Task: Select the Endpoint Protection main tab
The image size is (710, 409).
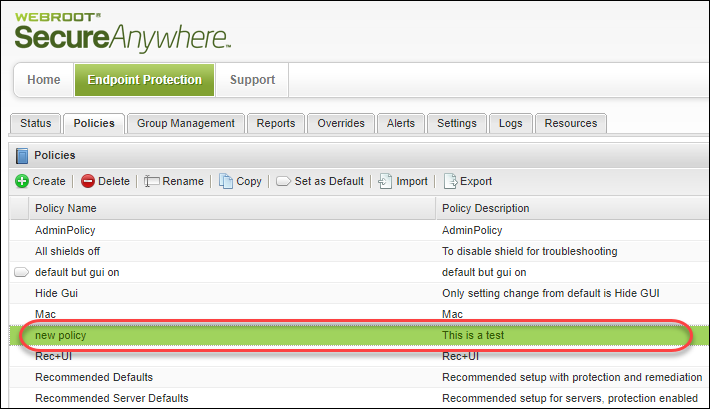Action: coord(144,80)
